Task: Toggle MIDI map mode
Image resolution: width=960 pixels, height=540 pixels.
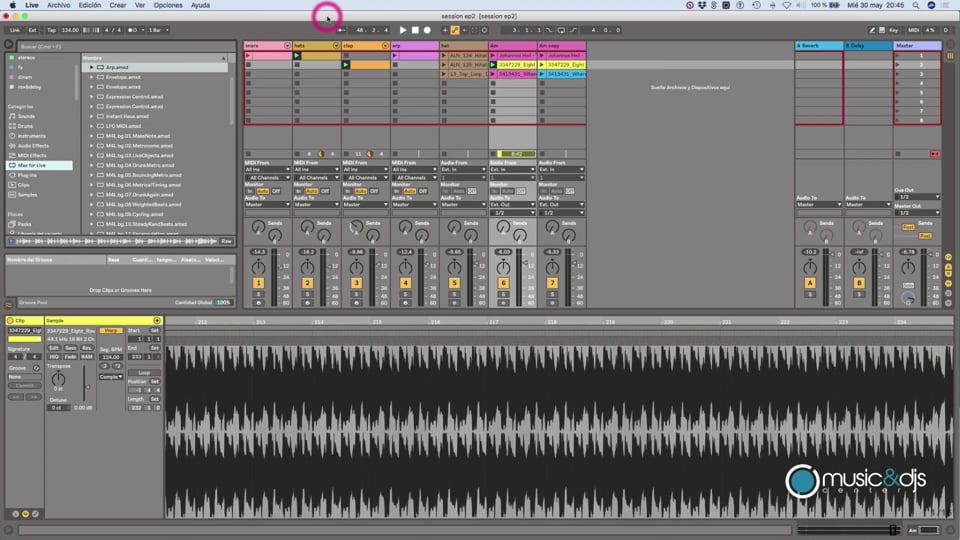Action: click(x=913, y=29)
